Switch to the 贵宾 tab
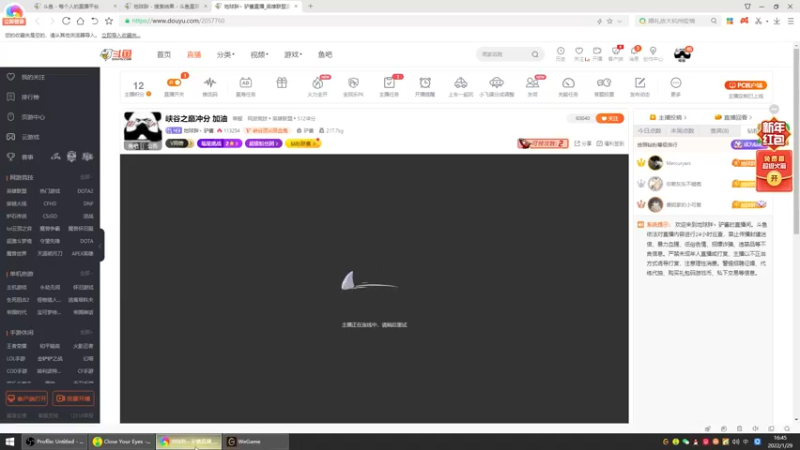 719,131
